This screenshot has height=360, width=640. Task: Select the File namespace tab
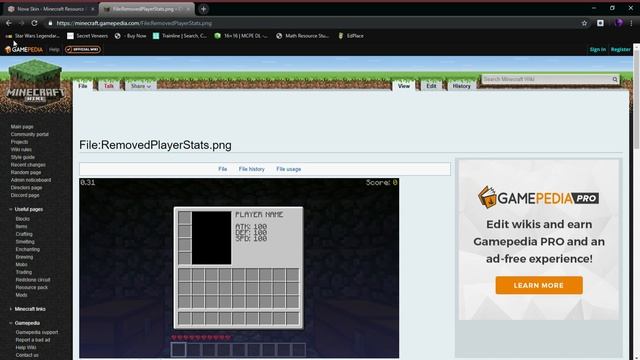pyautogui.click(x=83, y=86)
